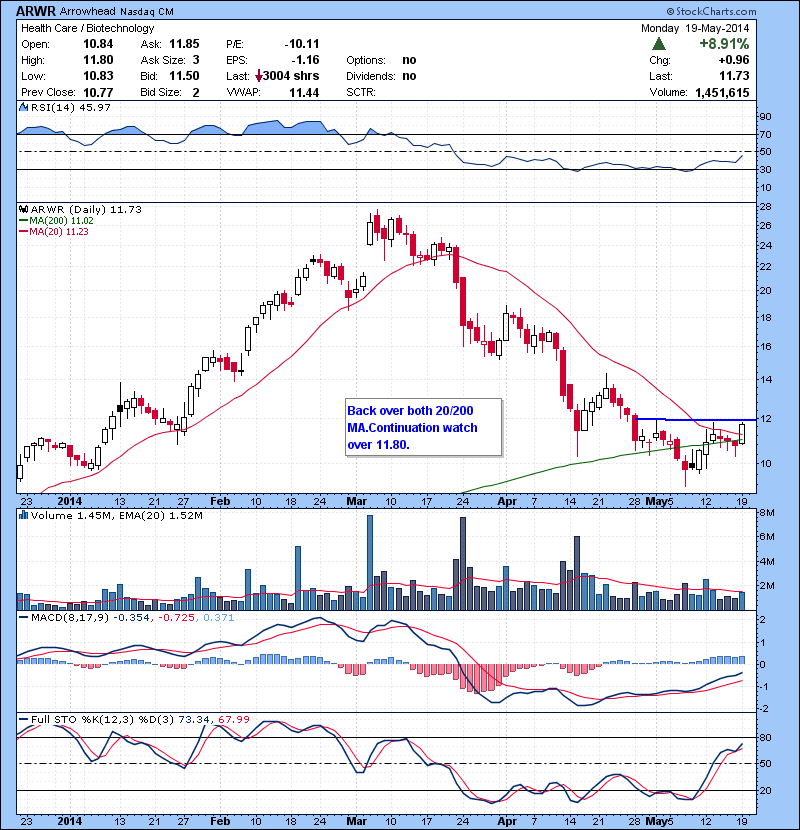Click the blue 12 resistance line
The width and height of the screenshot is (800, 830).
pyautogui.click(x=696, y=420)
